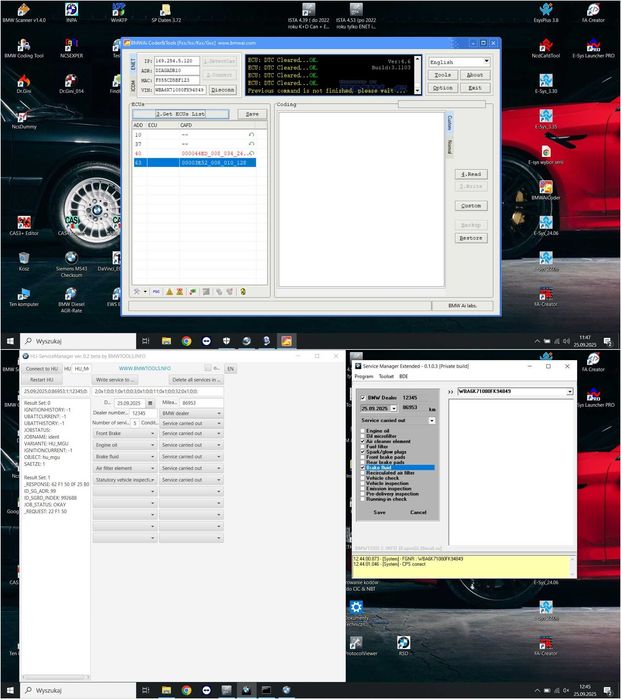Image resolution: width=621 pixels, height=699 pixels.
Task: Check the Front brake pads checkbox
Action: [362, 457]
